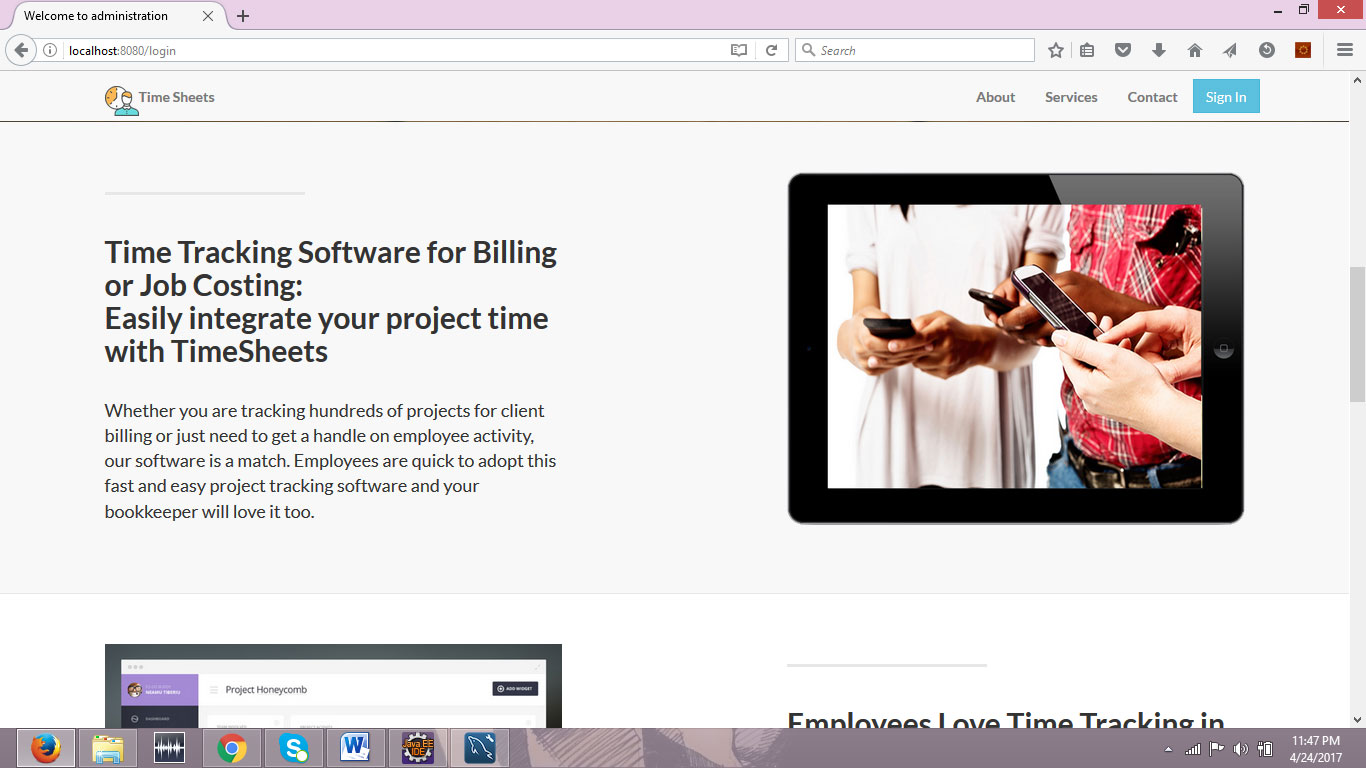Screen dimensions: 1366x768
Task: Reload the current page
Action: (771, 50)
